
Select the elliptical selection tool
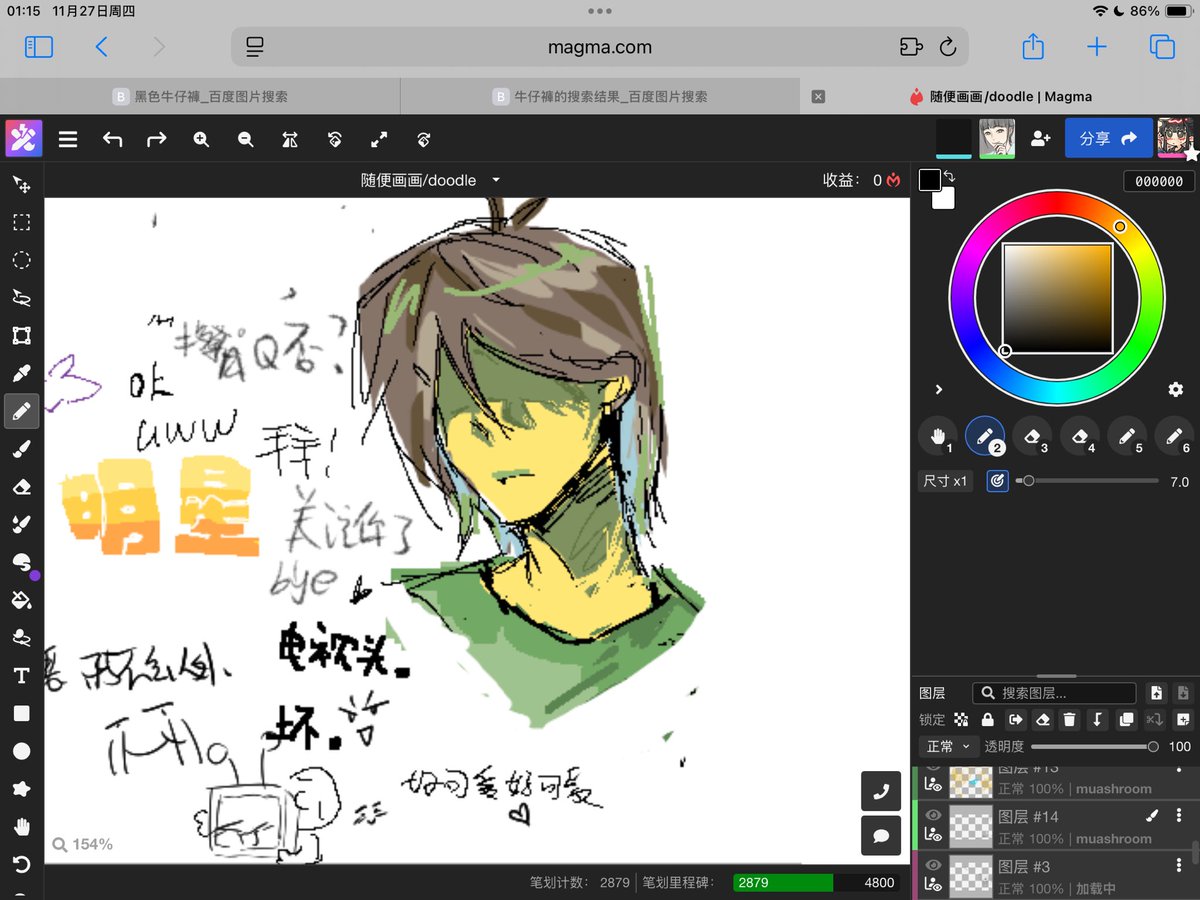click(x=21, y=260)
